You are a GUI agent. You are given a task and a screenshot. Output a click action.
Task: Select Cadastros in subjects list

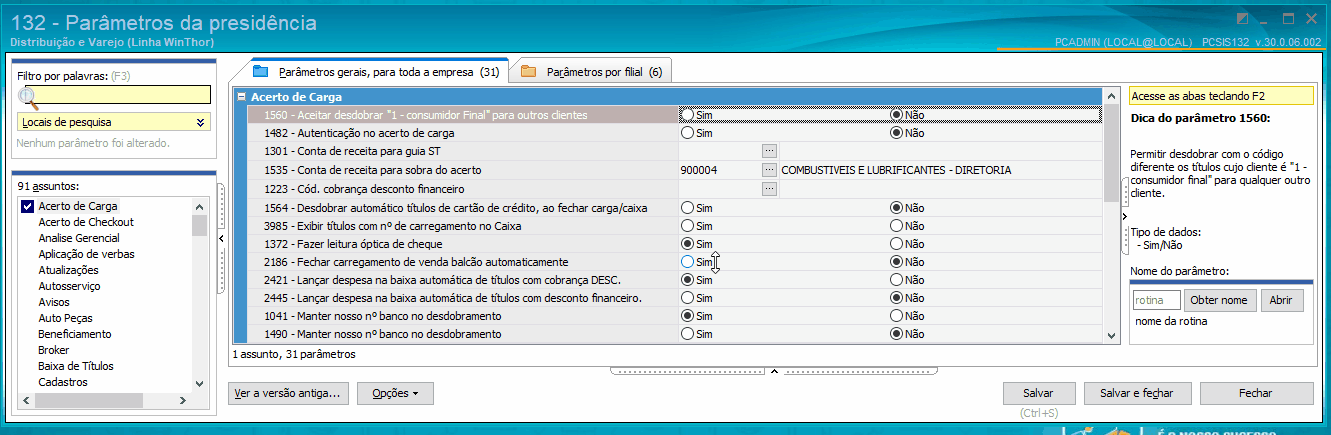(63, 382)
